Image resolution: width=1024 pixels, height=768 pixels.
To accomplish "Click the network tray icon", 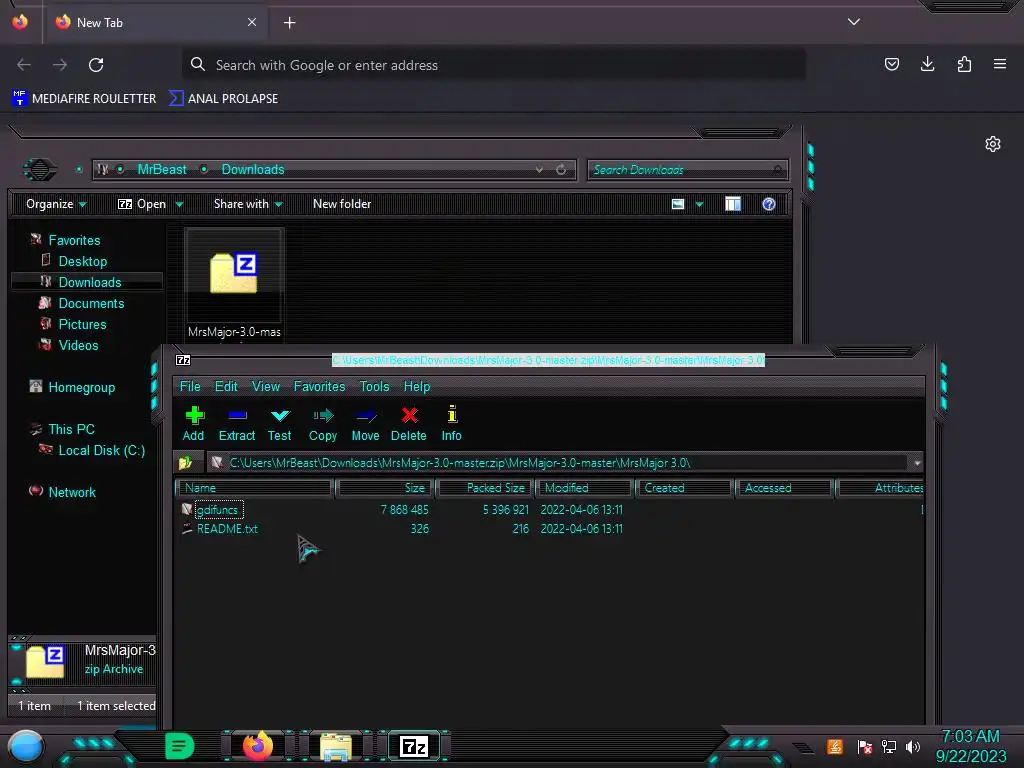I will 888,746.
